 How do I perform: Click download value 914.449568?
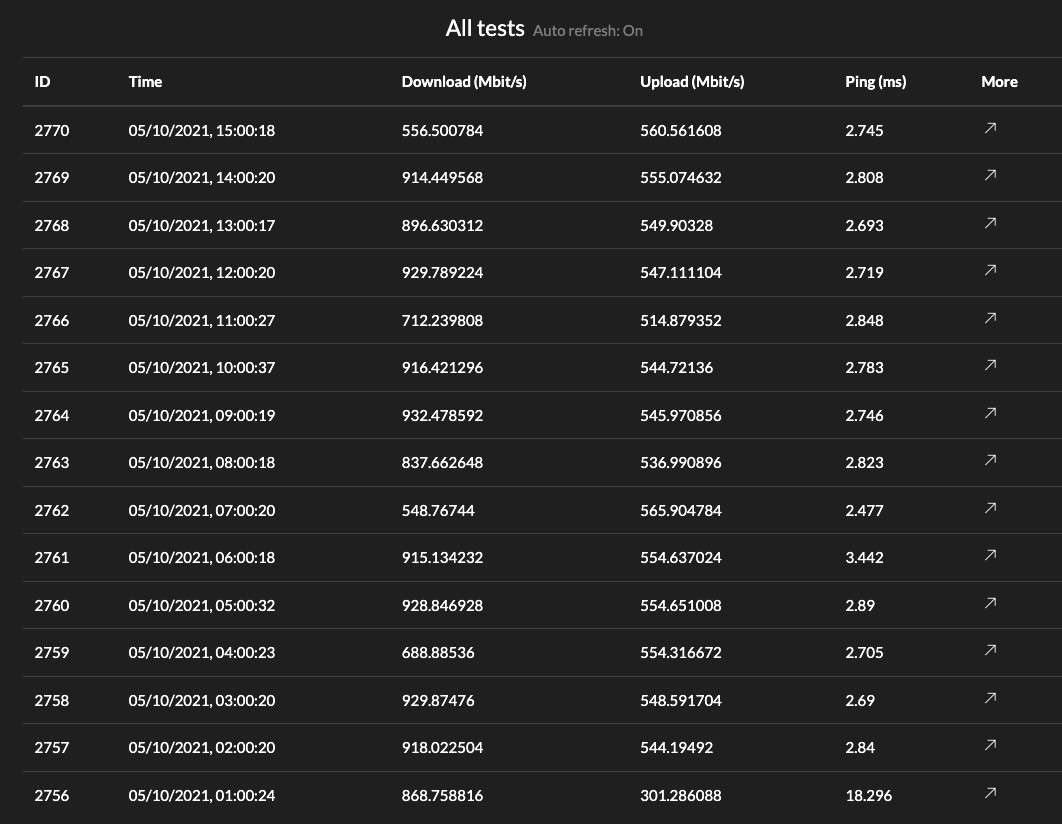(x=442, y=178)
